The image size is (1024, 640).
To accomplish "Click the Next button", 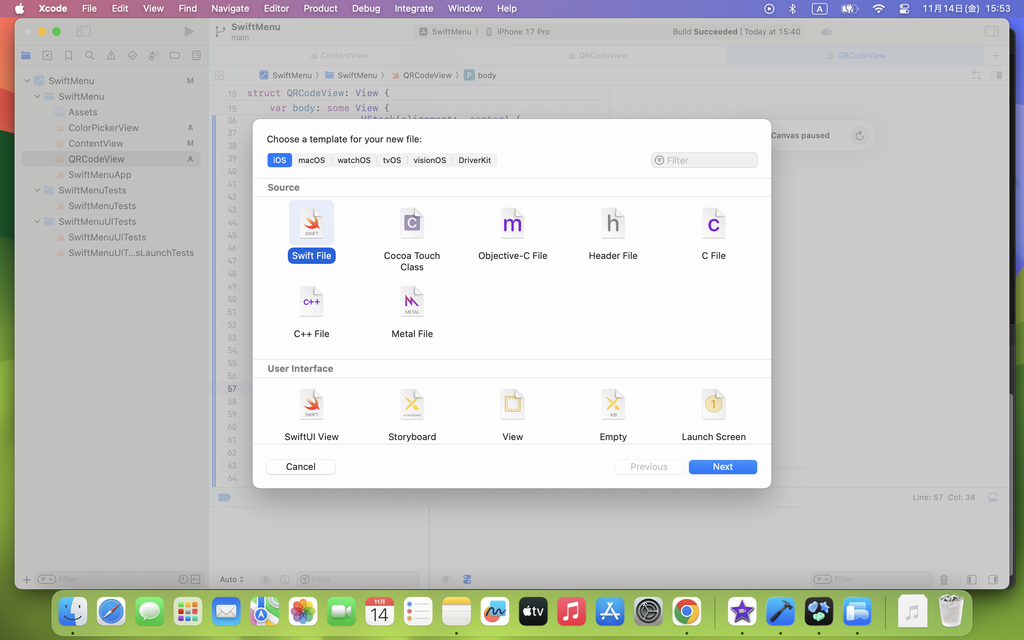I will [x=722, y=467].
